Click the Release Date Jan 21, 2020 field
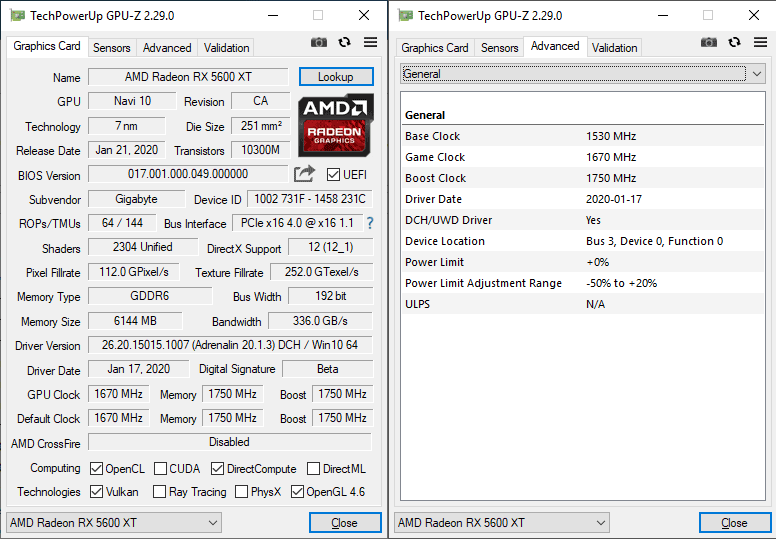Image resolution: width=776 pixels, height=539 pixels. point(127,150)
